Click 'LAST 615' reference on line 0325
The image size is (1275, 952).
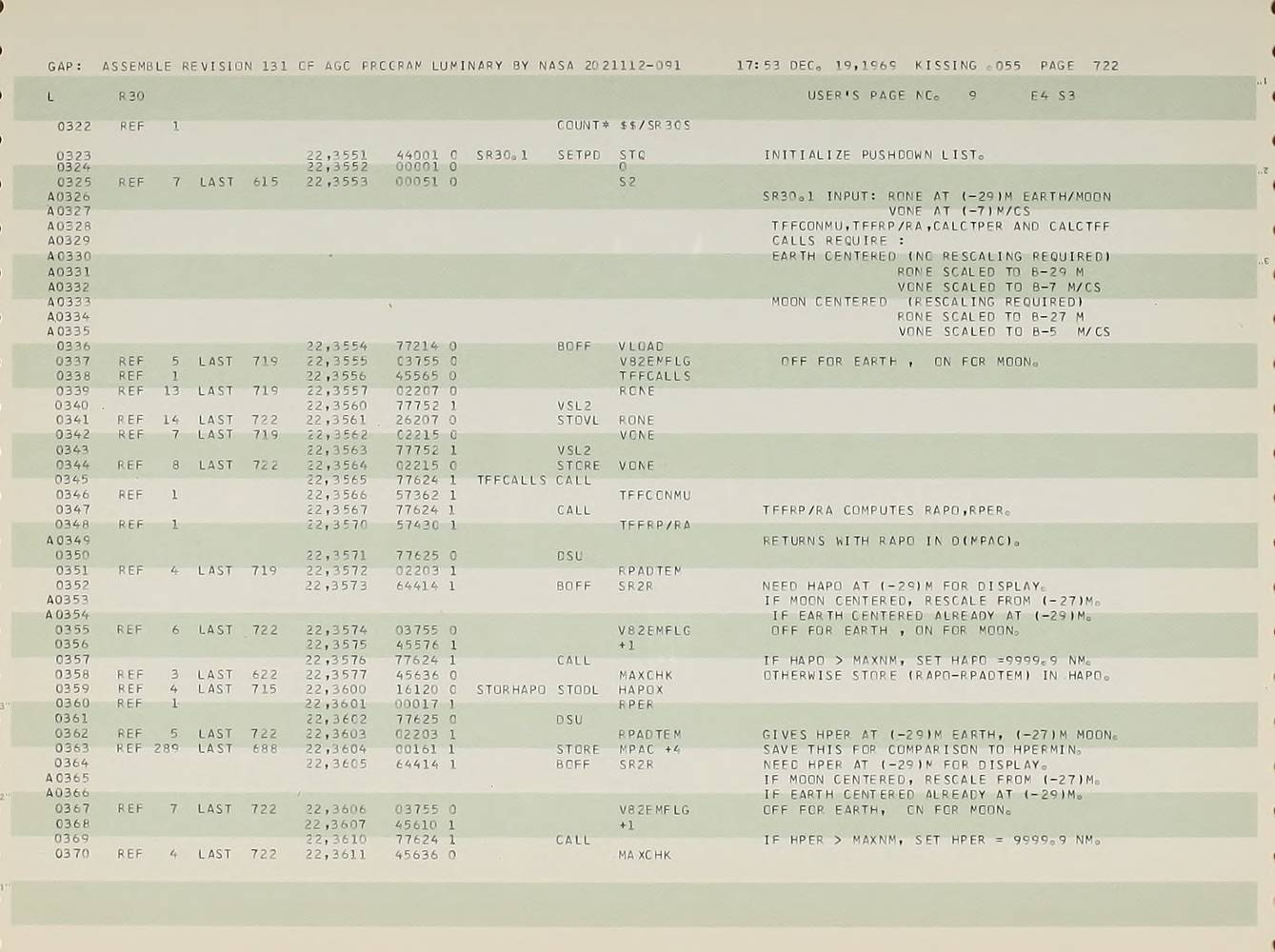(239, 181)
